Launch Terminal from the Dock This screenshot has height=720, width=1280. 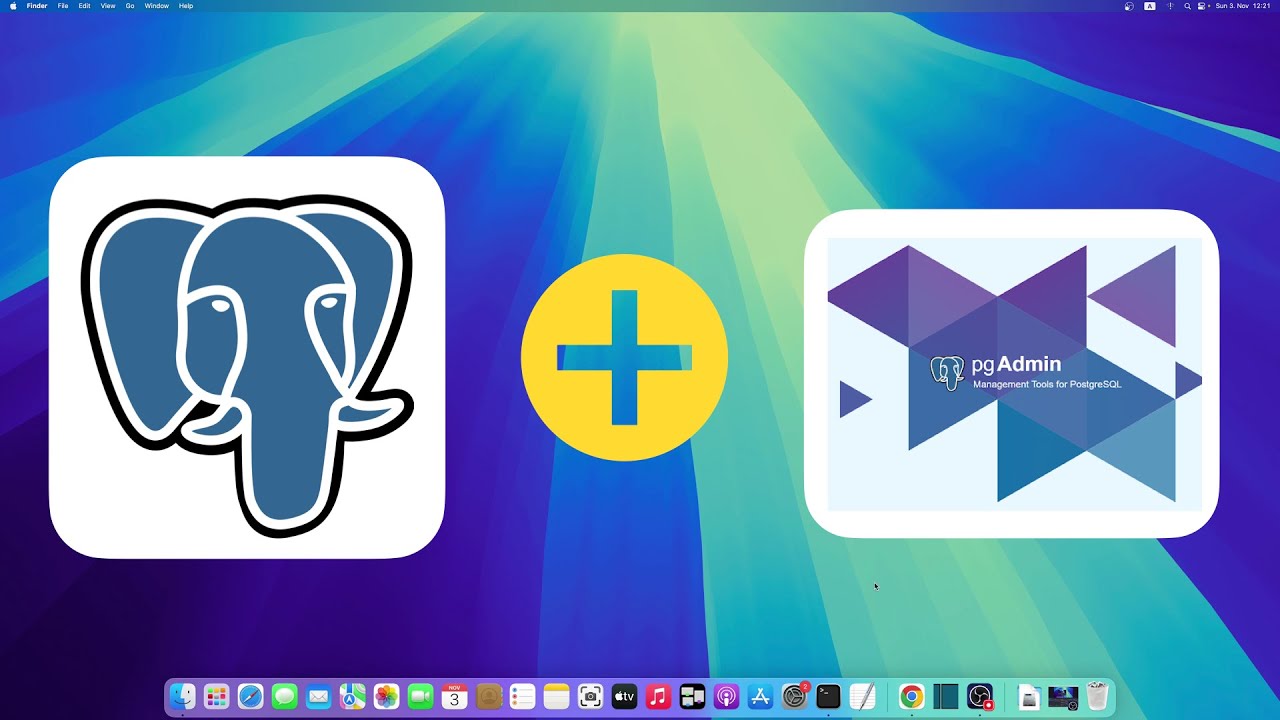(828, 697)
